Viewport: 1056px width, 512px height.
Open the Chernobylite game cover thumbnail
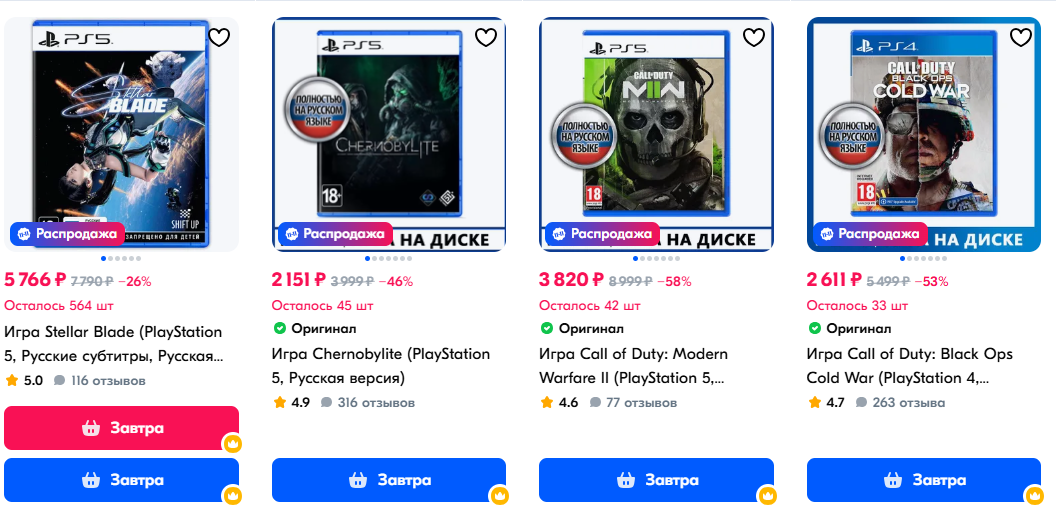[x=389, y=133]
